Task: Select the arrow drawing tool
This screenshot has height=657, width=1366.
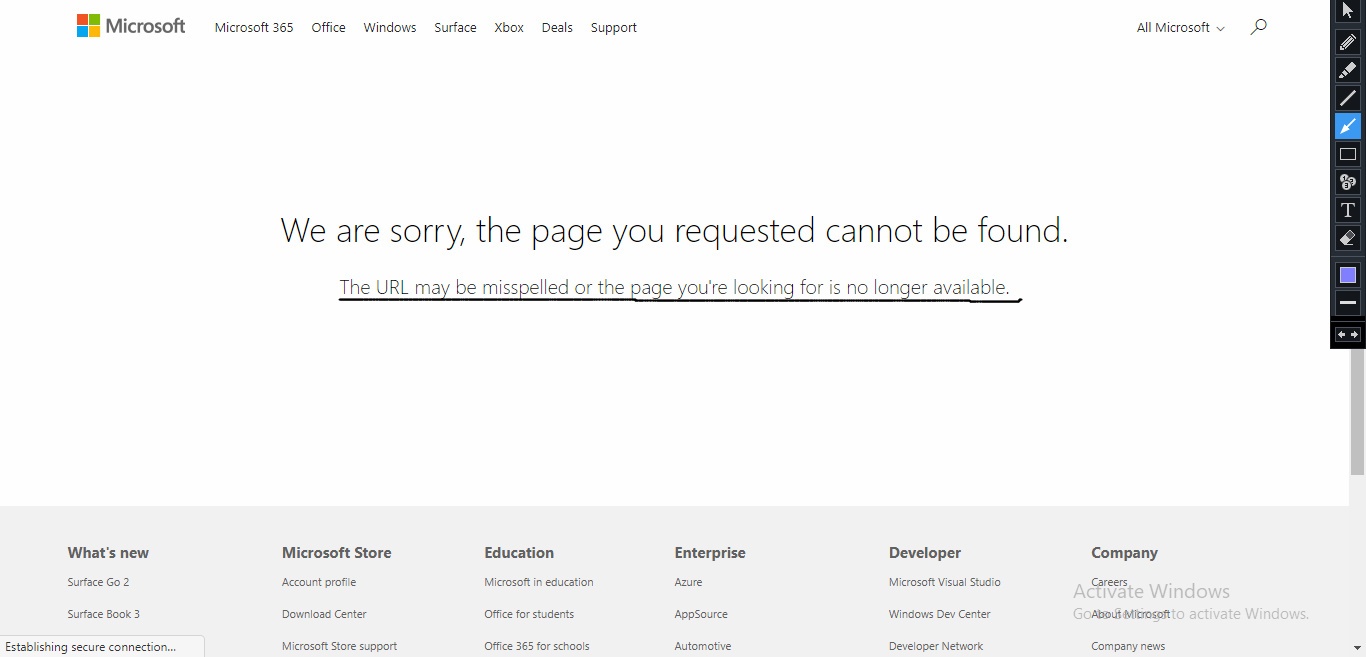Action: (1347, 126)
